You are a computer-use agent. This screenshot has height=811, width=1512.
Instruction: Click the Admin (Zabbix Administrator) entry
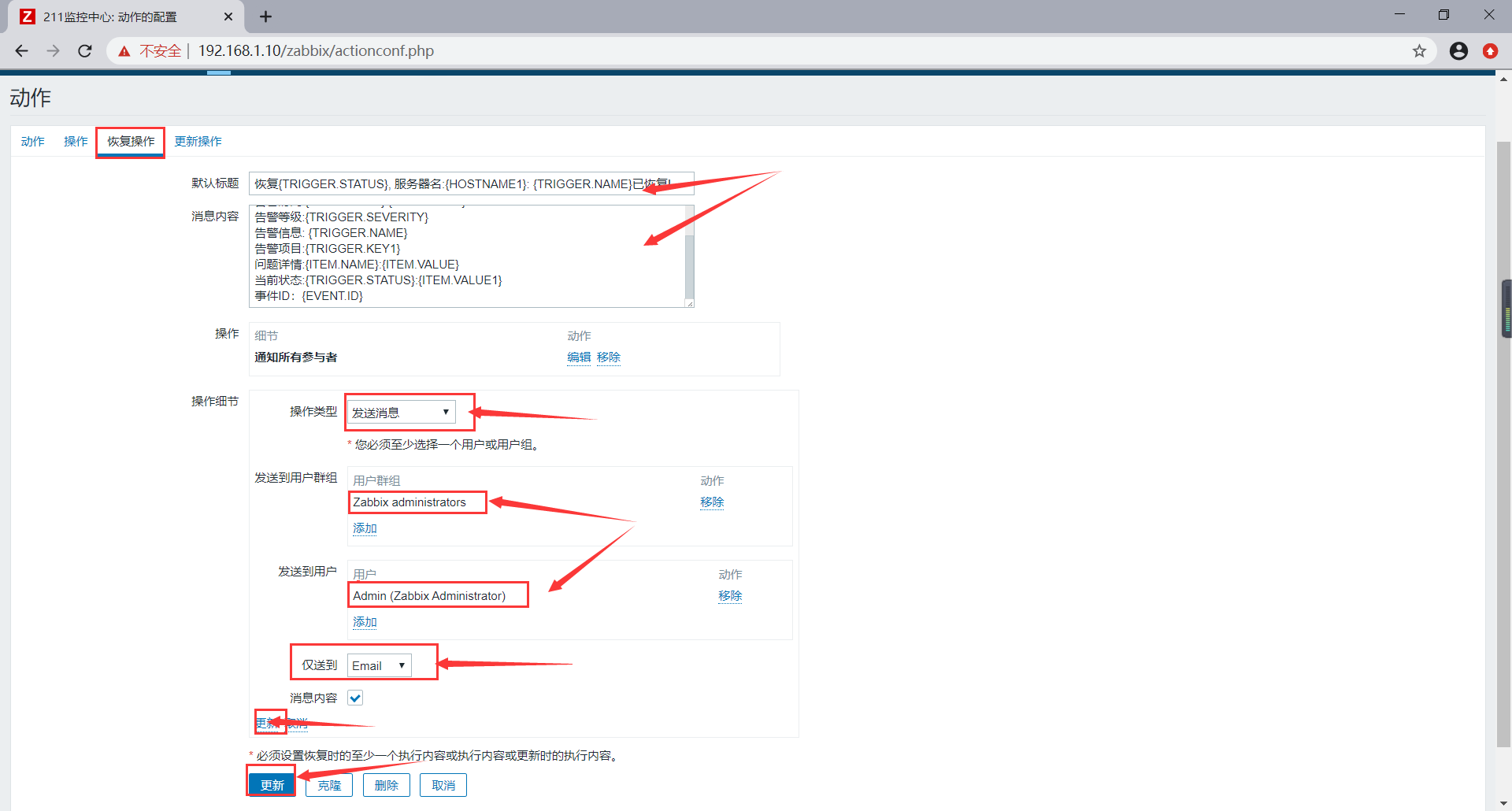tap(429, 596)
